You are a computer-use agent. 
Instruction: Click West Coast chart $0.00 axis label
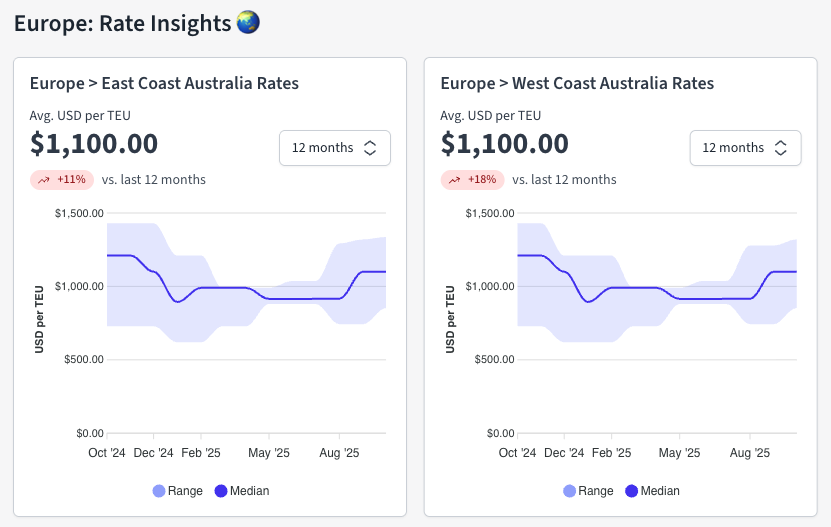pyautogui.click(x=501, y=434)
